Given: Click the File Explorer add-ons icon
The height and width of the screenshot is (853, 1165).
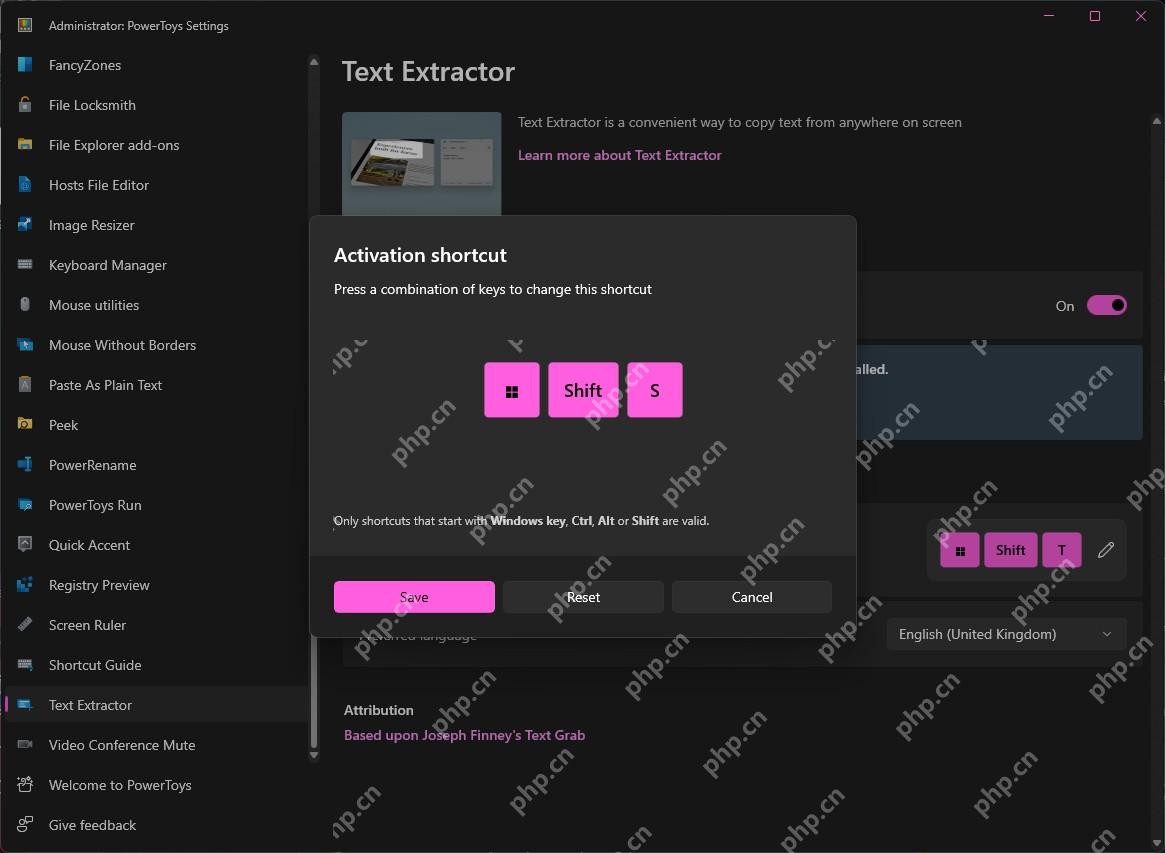Looking at the screenshot, I should [25, 145].
